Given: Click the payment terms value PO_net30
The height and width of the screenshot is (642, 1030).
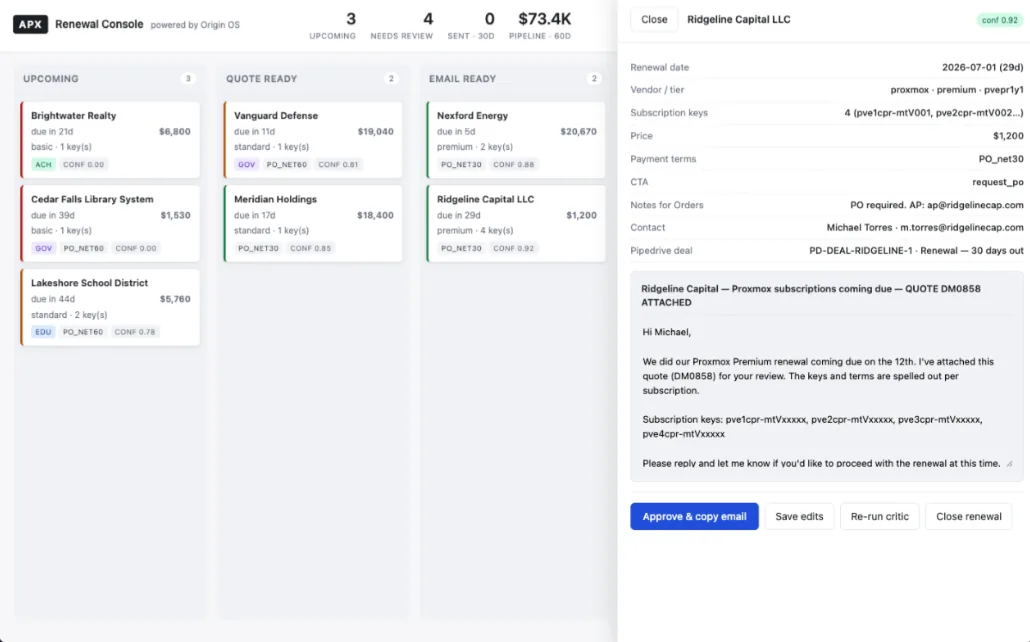Looking at the screenshot, I should pyautogui.click(x=1000, y=159).
